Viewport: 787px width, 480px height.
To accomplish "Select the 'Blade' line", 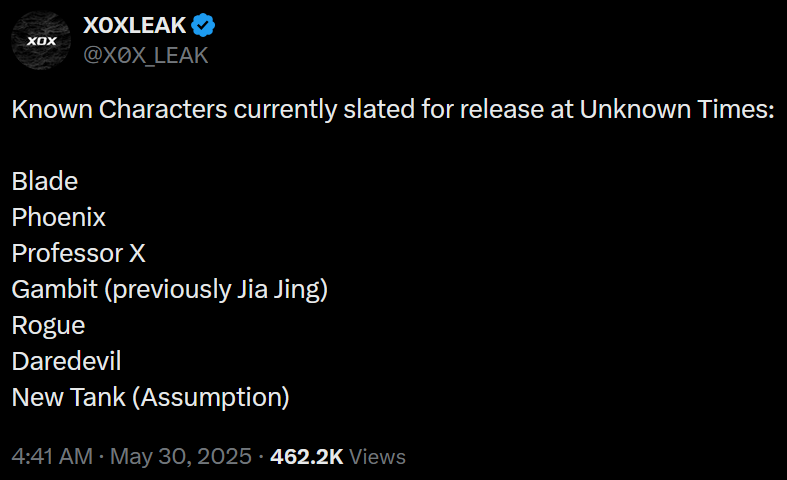I will pos(45,181).
